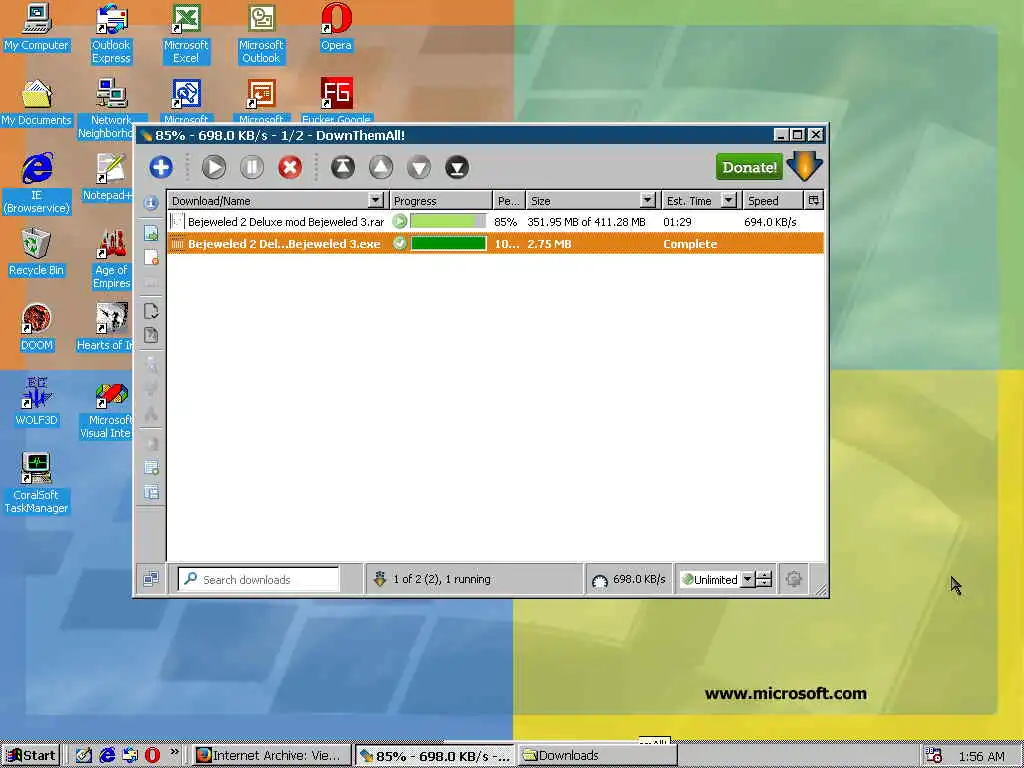Sort by the Speed column header
The image size is (1024, 768).
[773, 200]
